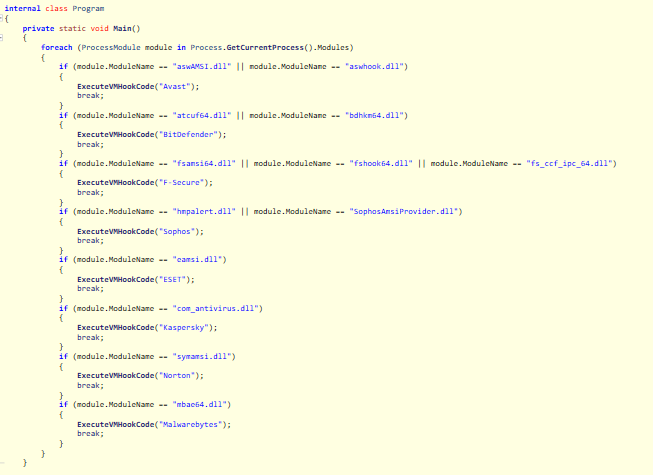Click the "hmpalert.dll" string

tap(204, 211)
